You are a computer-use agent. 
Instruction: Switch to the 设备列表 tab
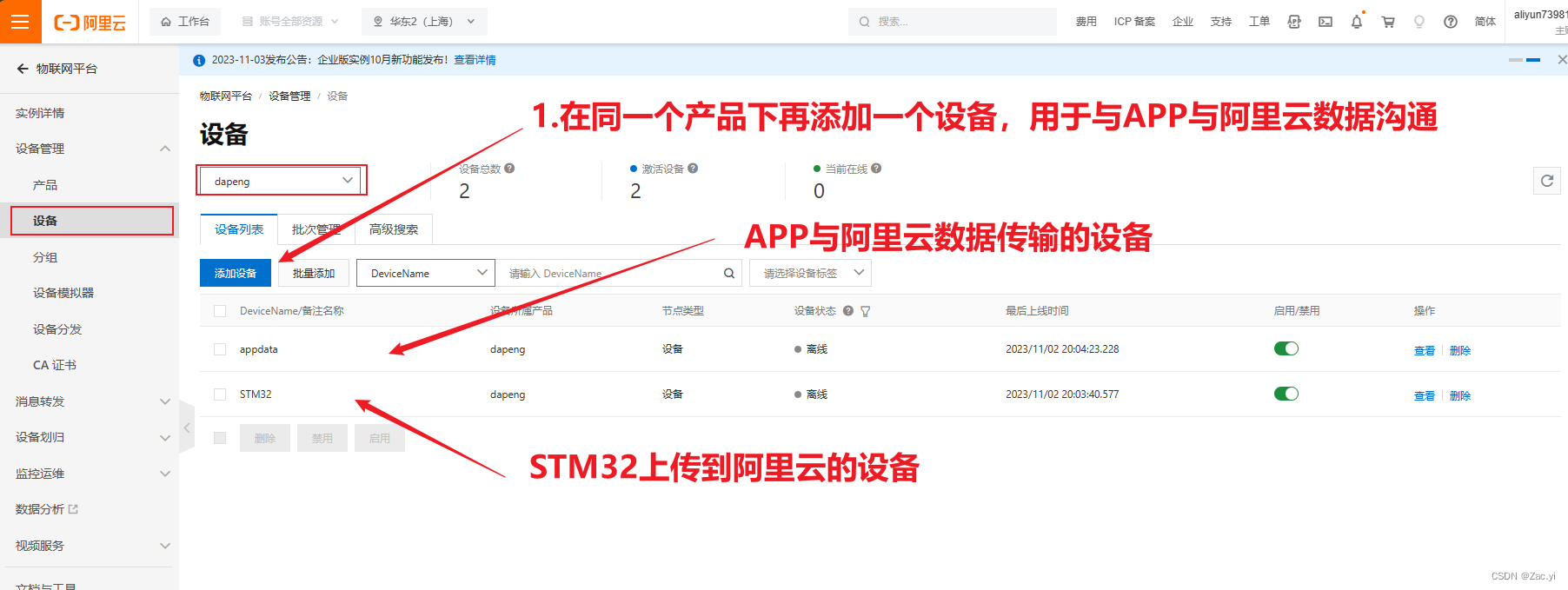point(239,229)
